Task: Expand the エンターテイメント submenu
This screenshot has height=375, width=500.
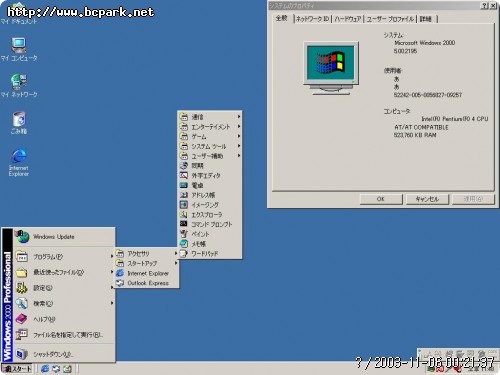Action: (x=210, y=127)
